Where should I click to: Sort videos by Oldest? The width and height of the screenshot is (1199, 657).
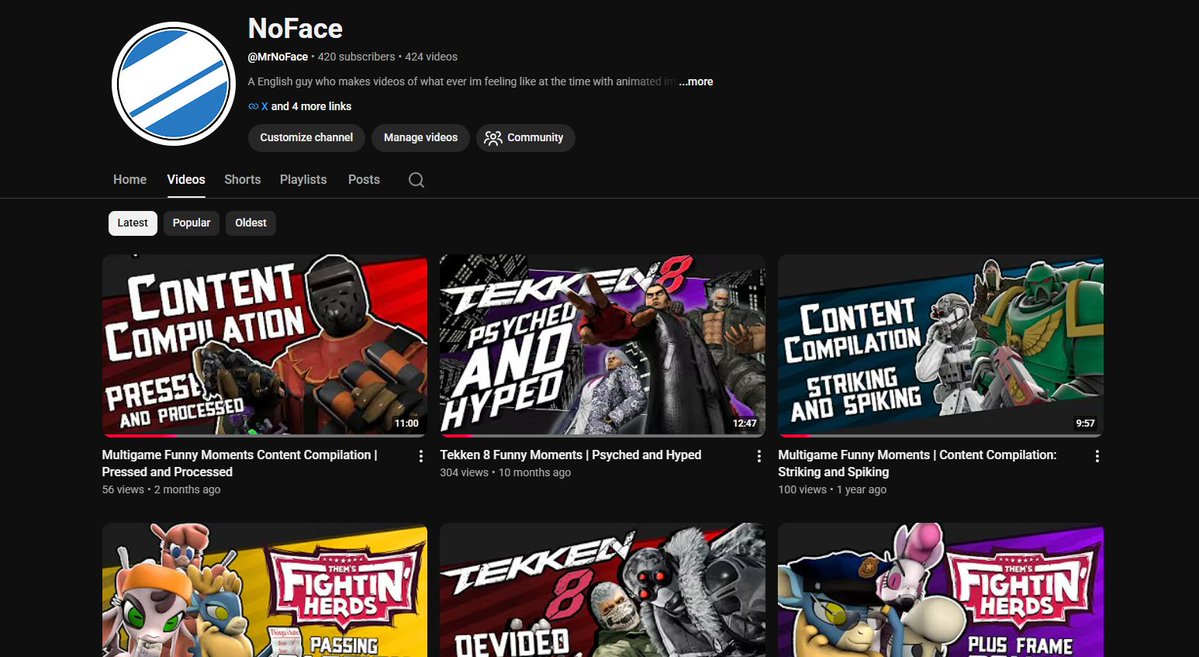tap(251, 223)
